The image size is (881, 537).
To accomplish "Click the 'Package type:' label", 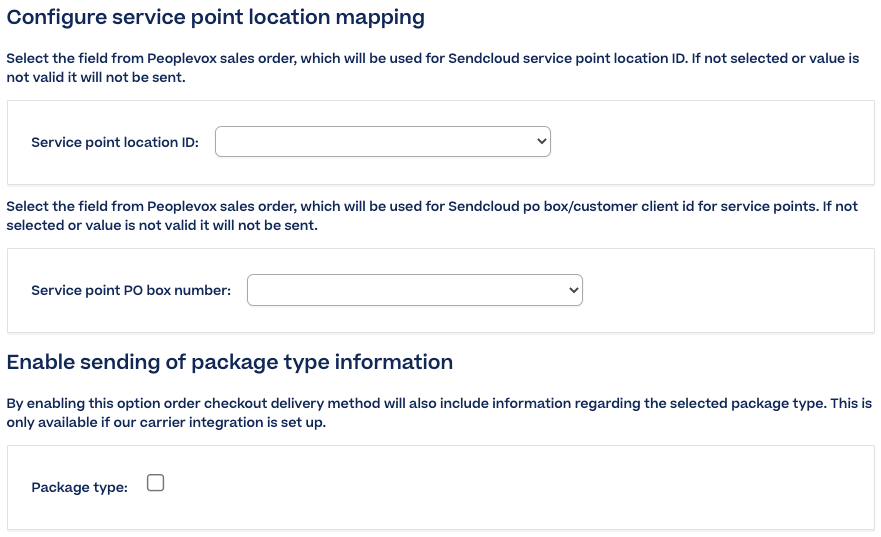I will tap(80, 488).
